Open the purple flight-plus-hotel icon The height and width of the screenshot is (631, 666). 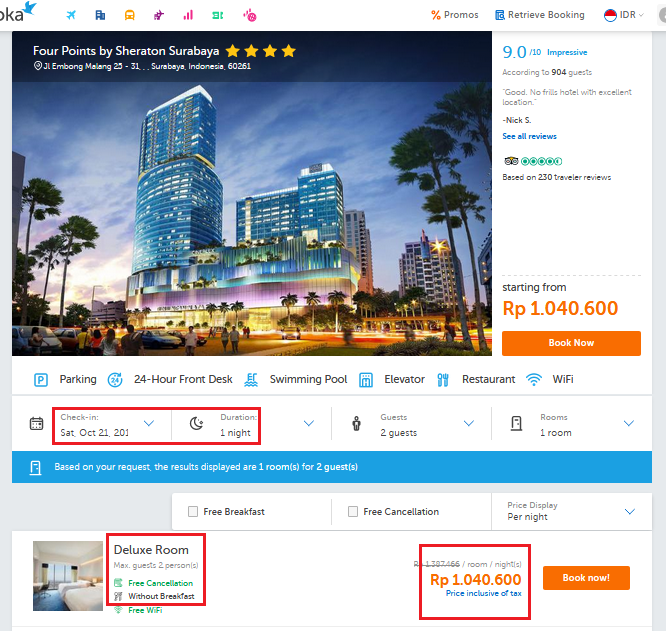click(159, 15)
